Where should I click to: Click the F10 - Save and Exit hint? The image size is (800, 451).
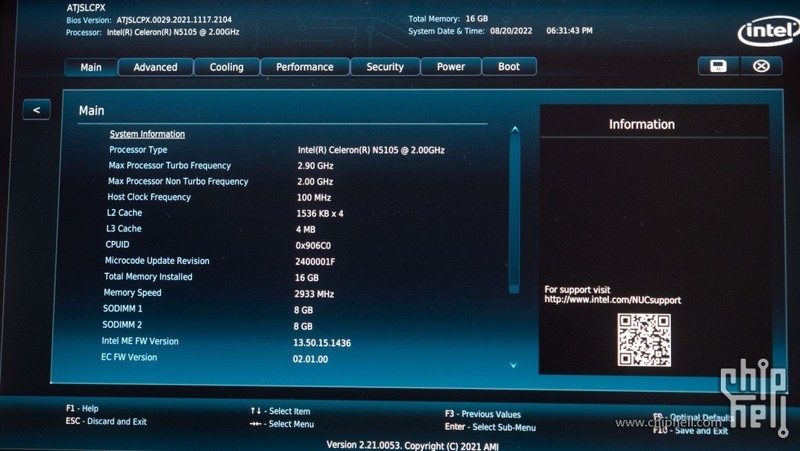(690, 431)
